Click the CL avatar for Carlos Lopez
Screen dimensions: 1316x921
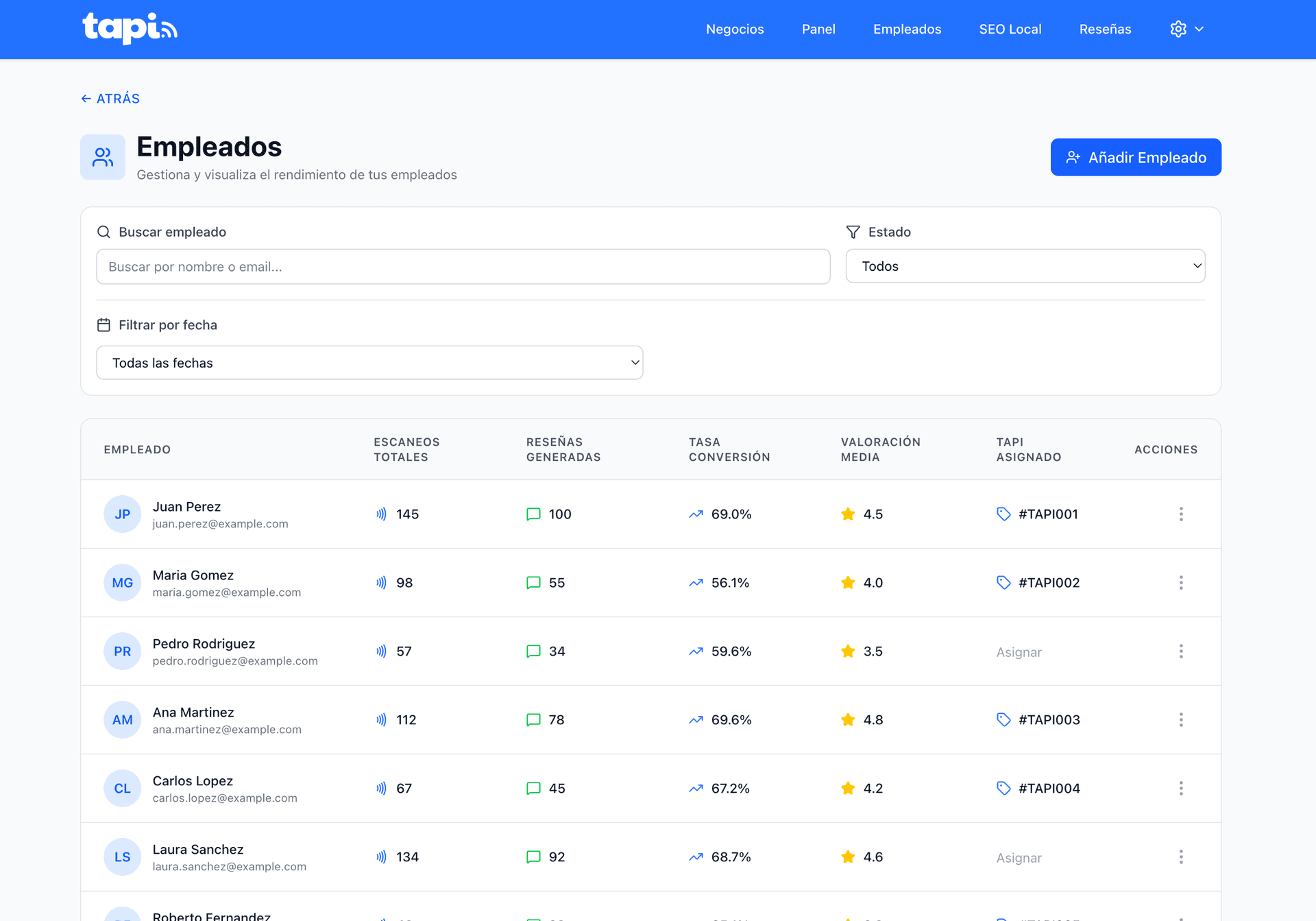pyautogui.click(x=122, y=788)
